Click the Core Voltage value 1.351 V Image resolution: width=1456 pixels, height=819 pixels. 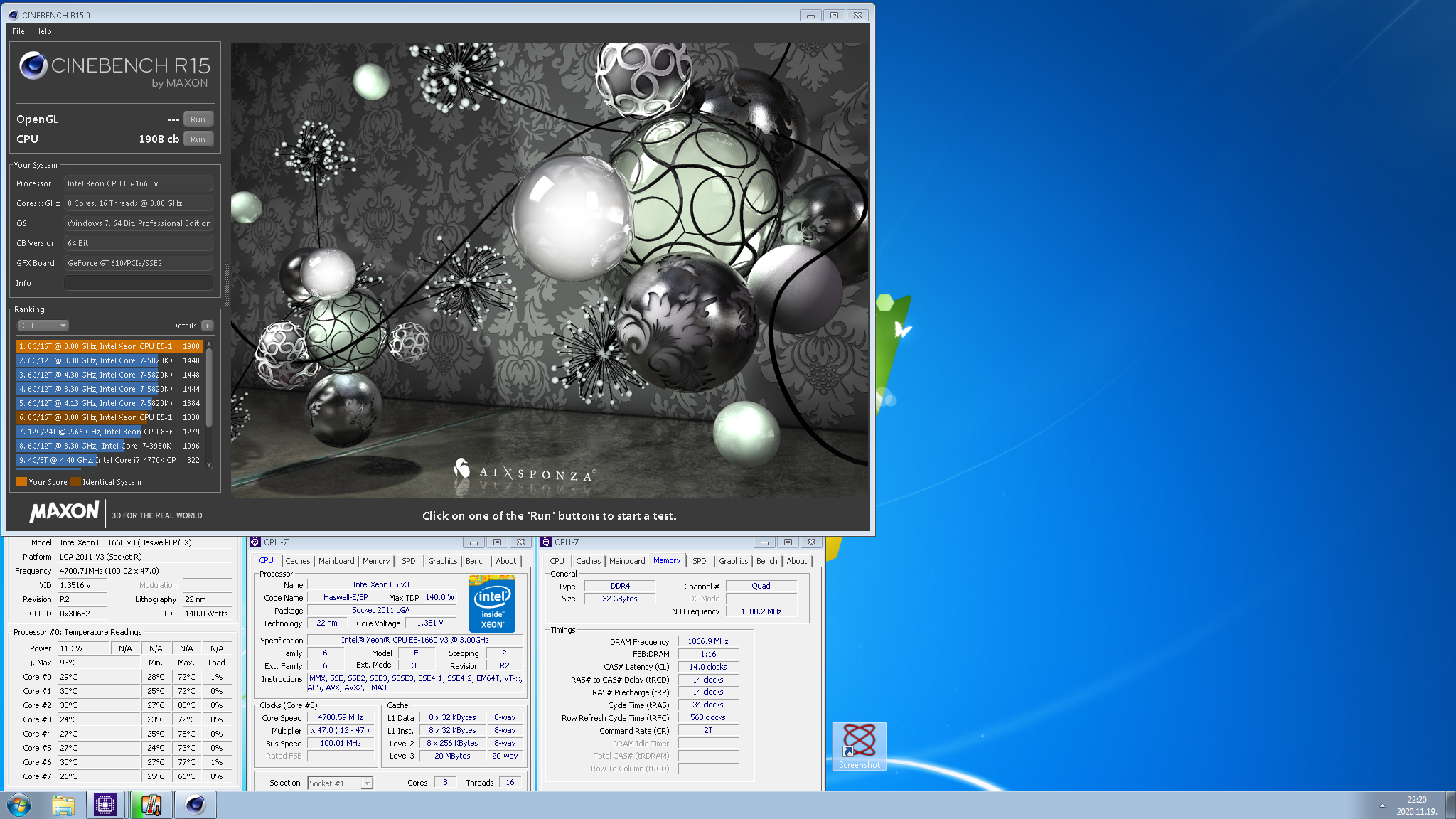click(x=430, y=623)
